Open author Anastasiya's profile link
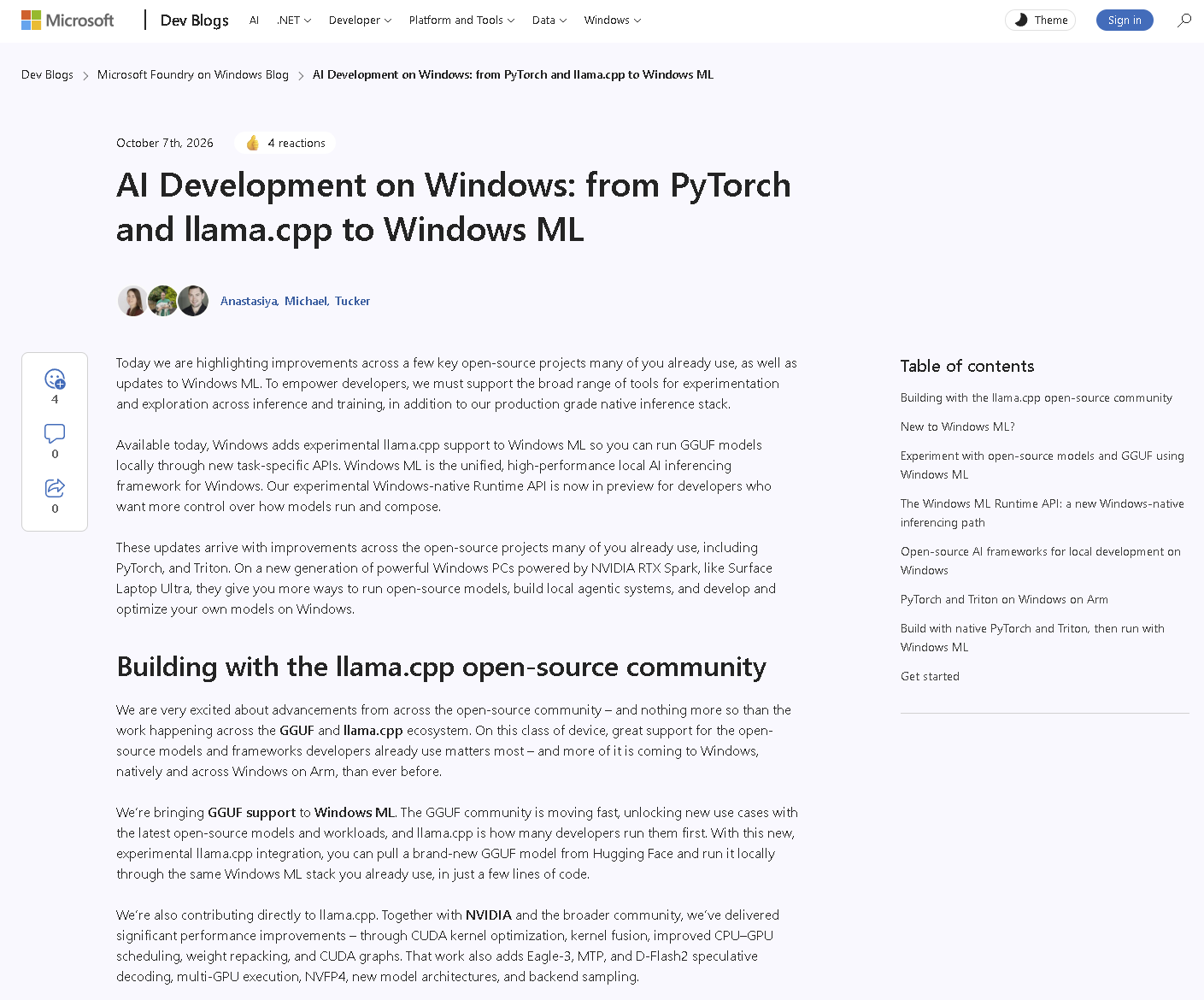Screen dimensions: 1204x1000 (250, 301)
